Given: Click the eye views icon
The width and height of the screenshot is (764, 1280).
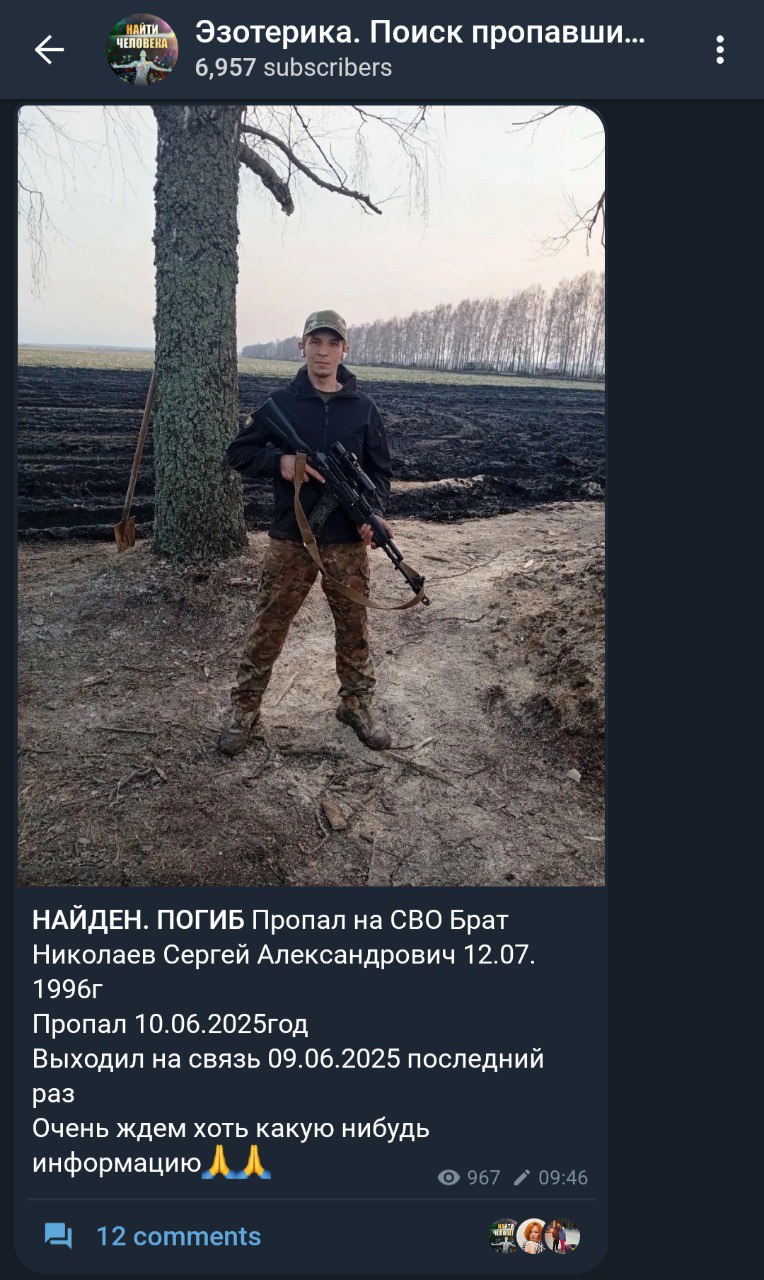Looking at the screenshot, I should [x=449, y=1178].
